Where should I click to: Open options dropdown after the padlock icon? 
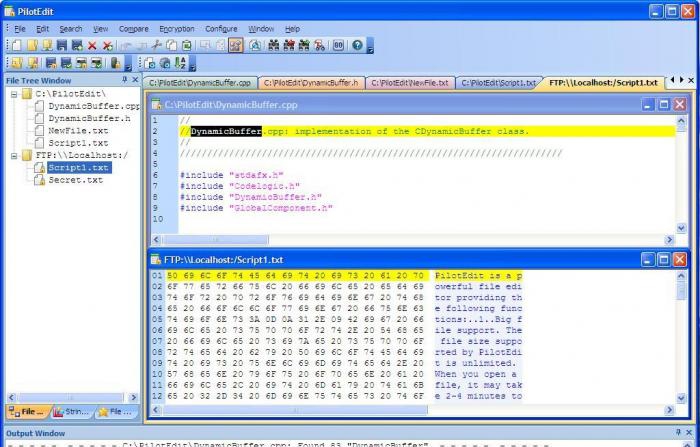[x=128, y=63]
